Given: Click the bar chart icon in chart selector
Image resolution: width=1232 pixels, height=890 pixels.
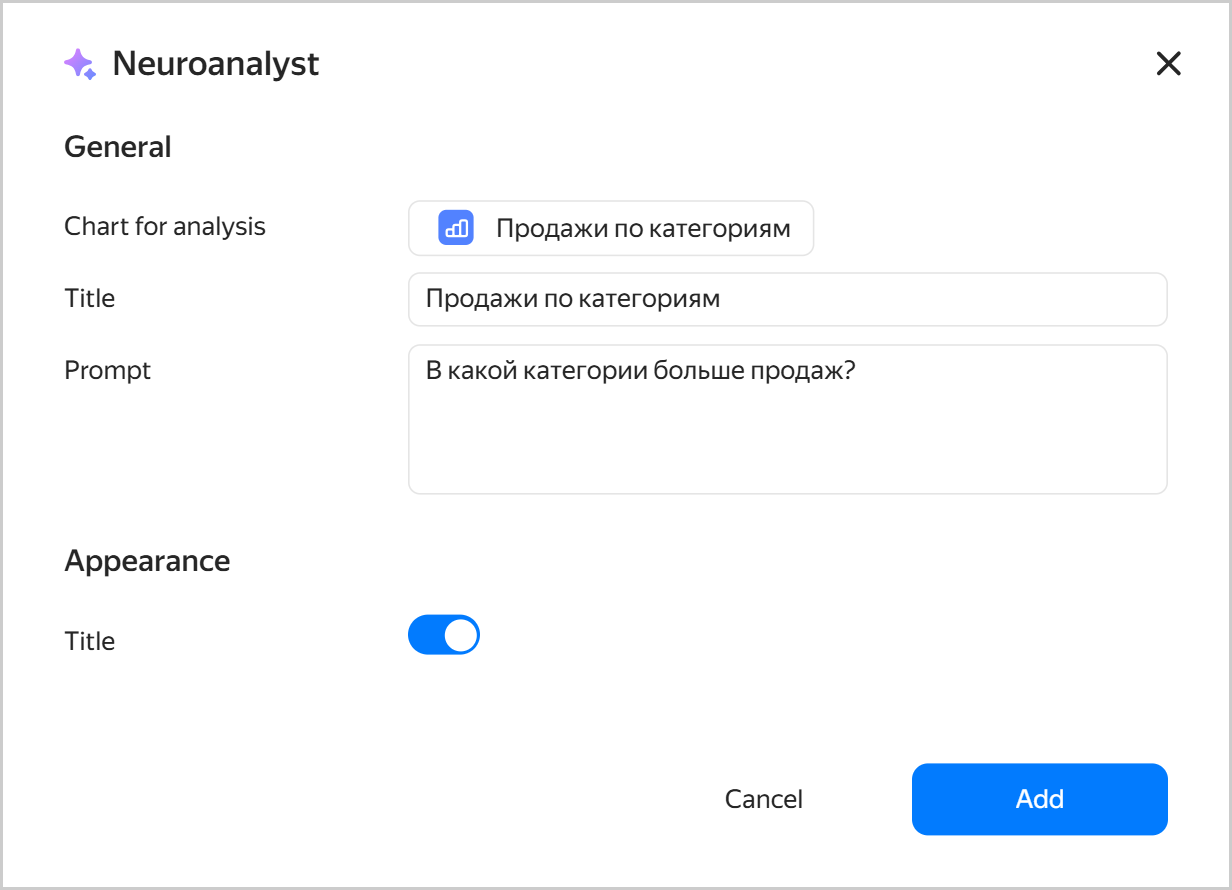Looking at the screenshot, I should pyautogui.click(x=455, y=228).
